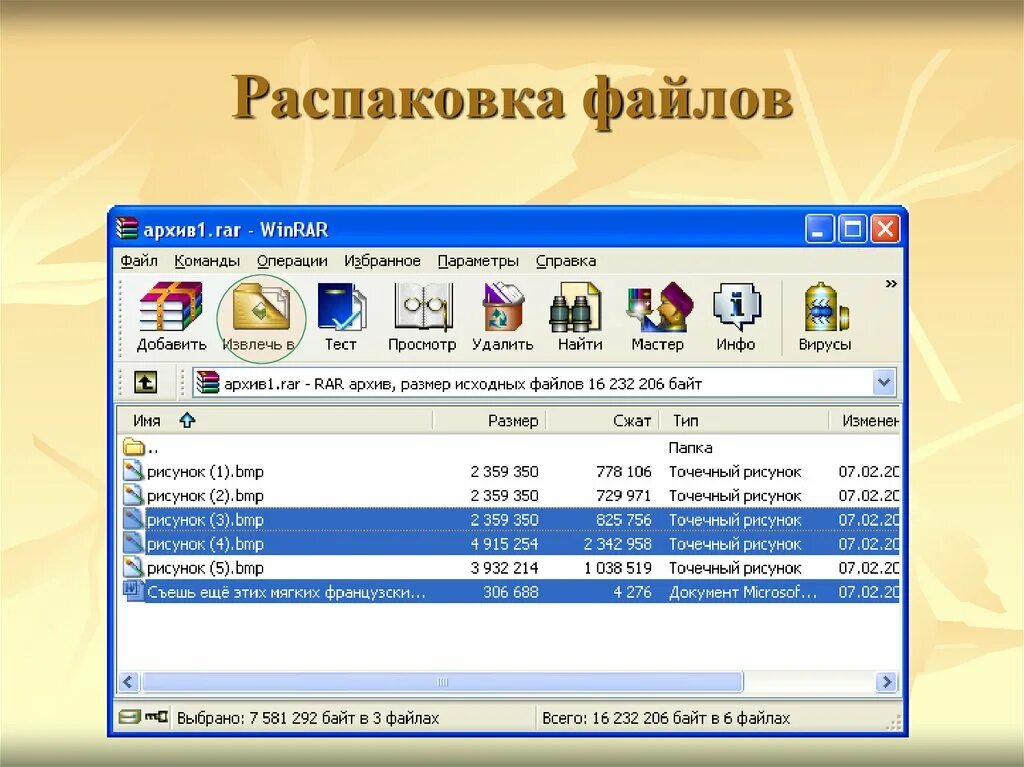Select file рисунок (3).bmp
Image resolution: width=1024 pixels, height=767 pixels.
509,520
